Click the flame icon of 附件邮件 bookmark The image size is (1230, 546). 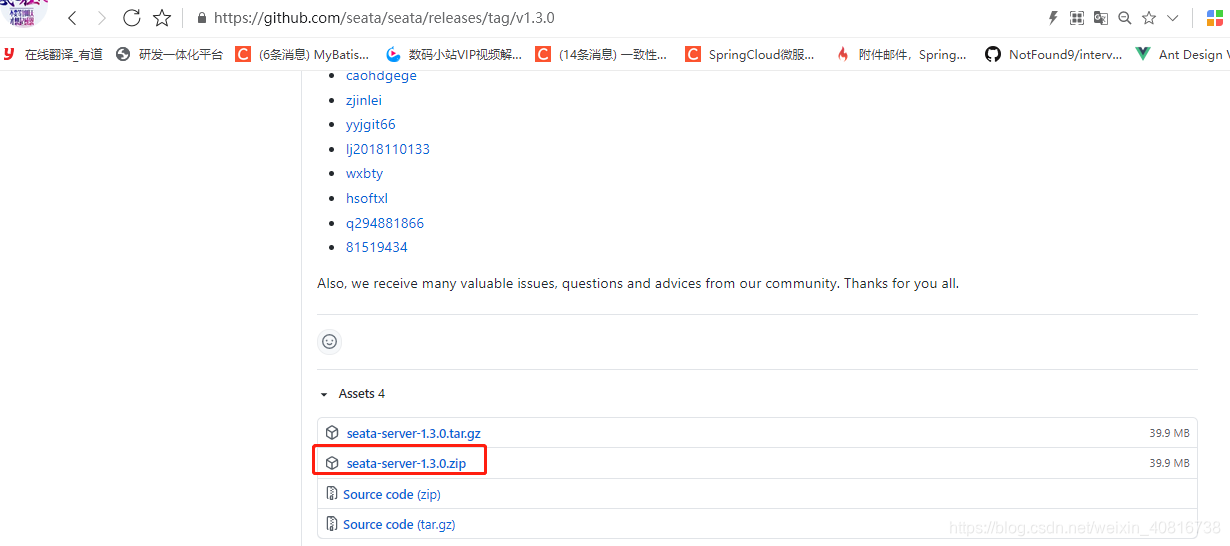(843, 54)
